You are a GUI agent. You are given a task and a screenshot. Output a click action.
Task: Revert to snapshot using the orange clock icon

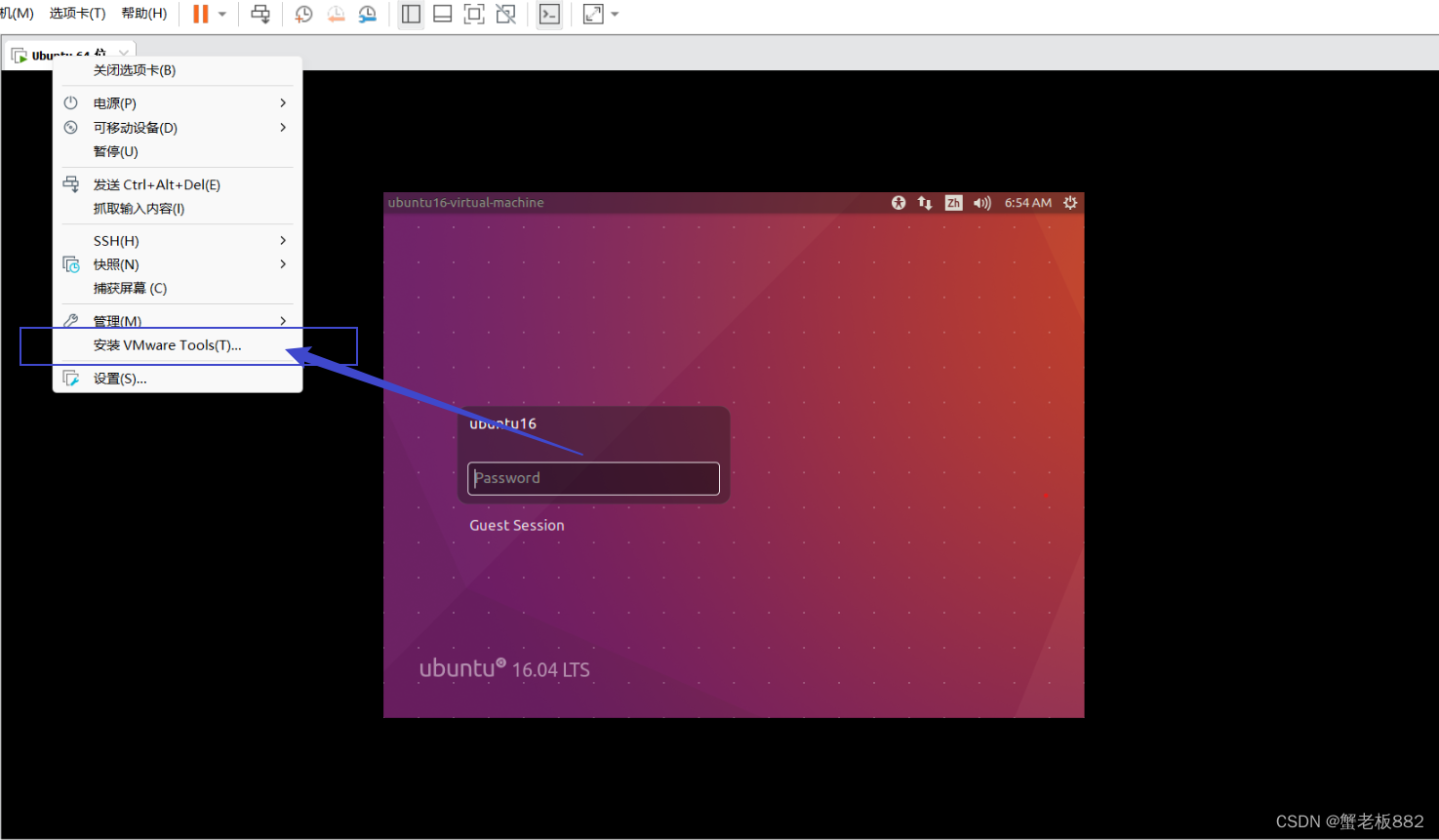[336, 14]
